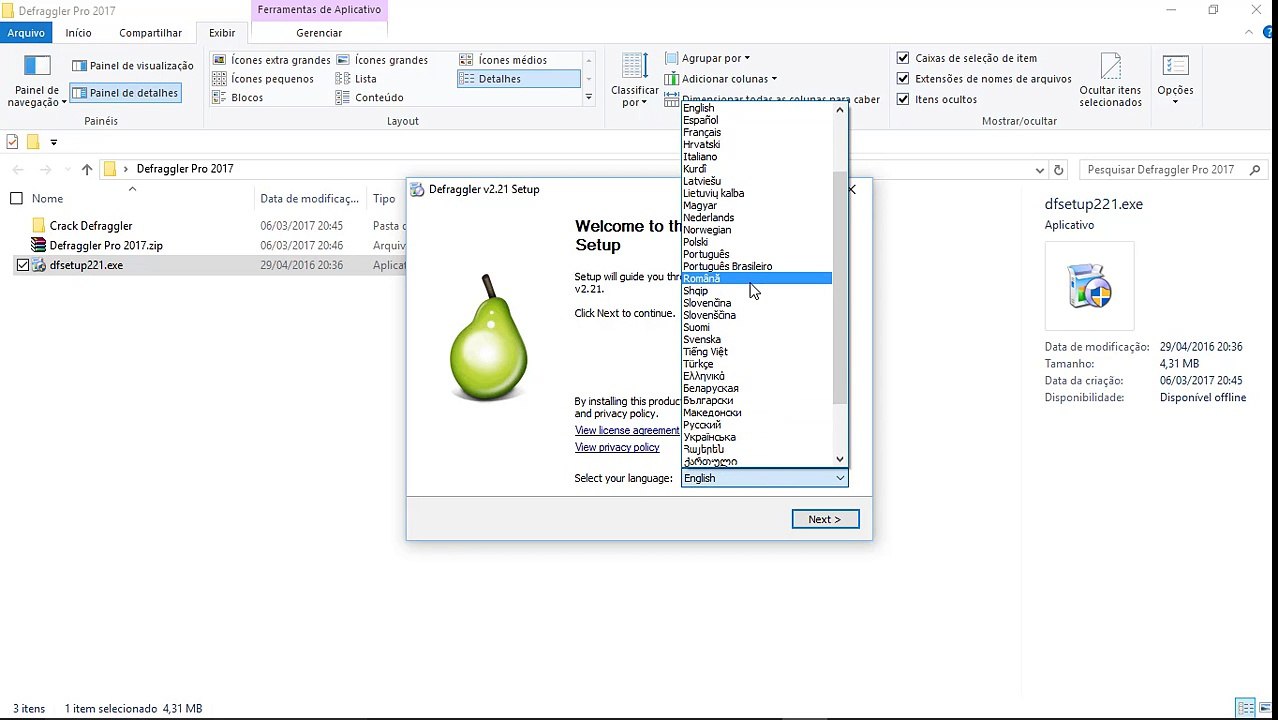The width and height of the screenshot is (1278, 720).
Task: Switch to Início ribbon tab
Action: pyautogui.click(x=79, y=33)
